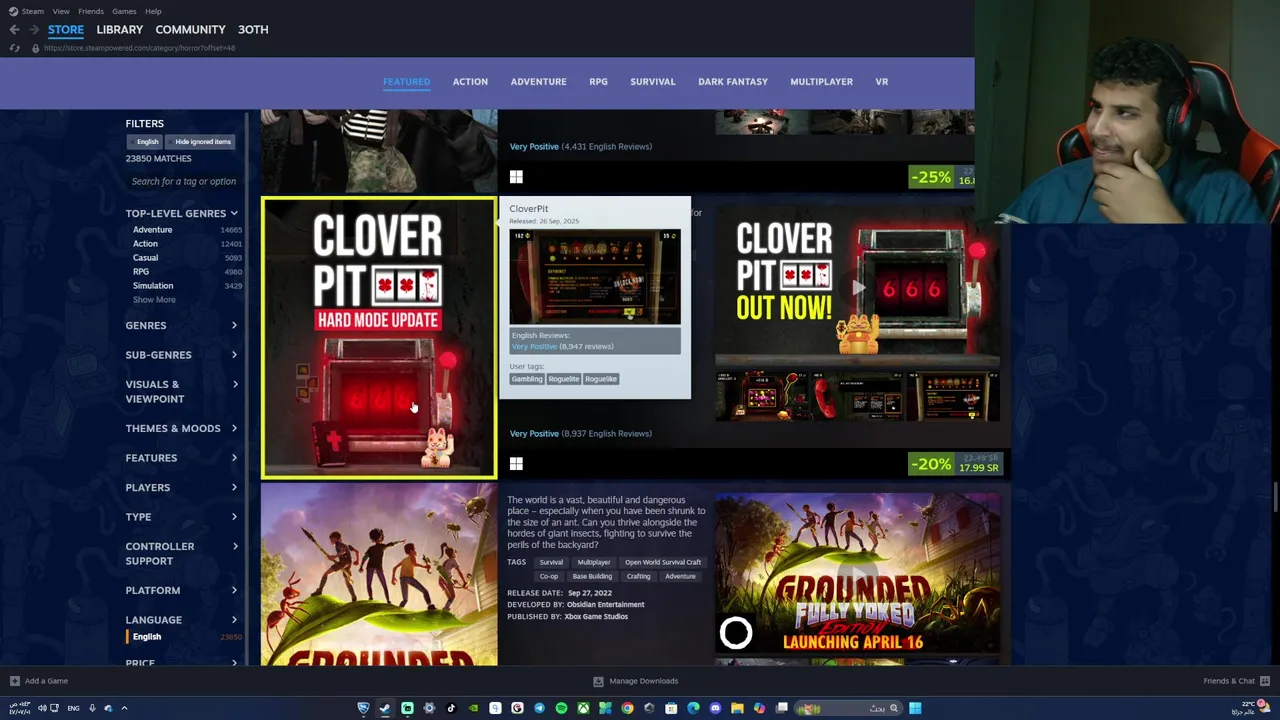Open Discord from the taskbar
Viewport: 1280px width, 720px height.
click(x=715, y=708)
